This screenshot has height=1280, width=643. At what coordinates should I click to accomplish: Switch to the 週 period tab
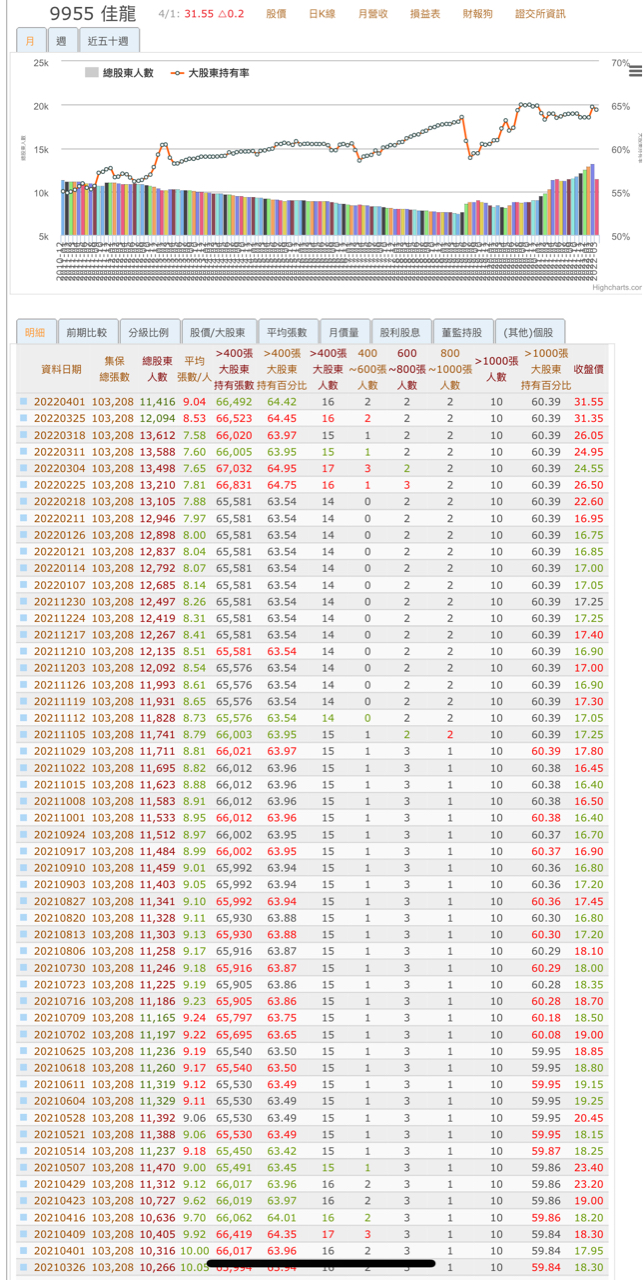[62, 41]
